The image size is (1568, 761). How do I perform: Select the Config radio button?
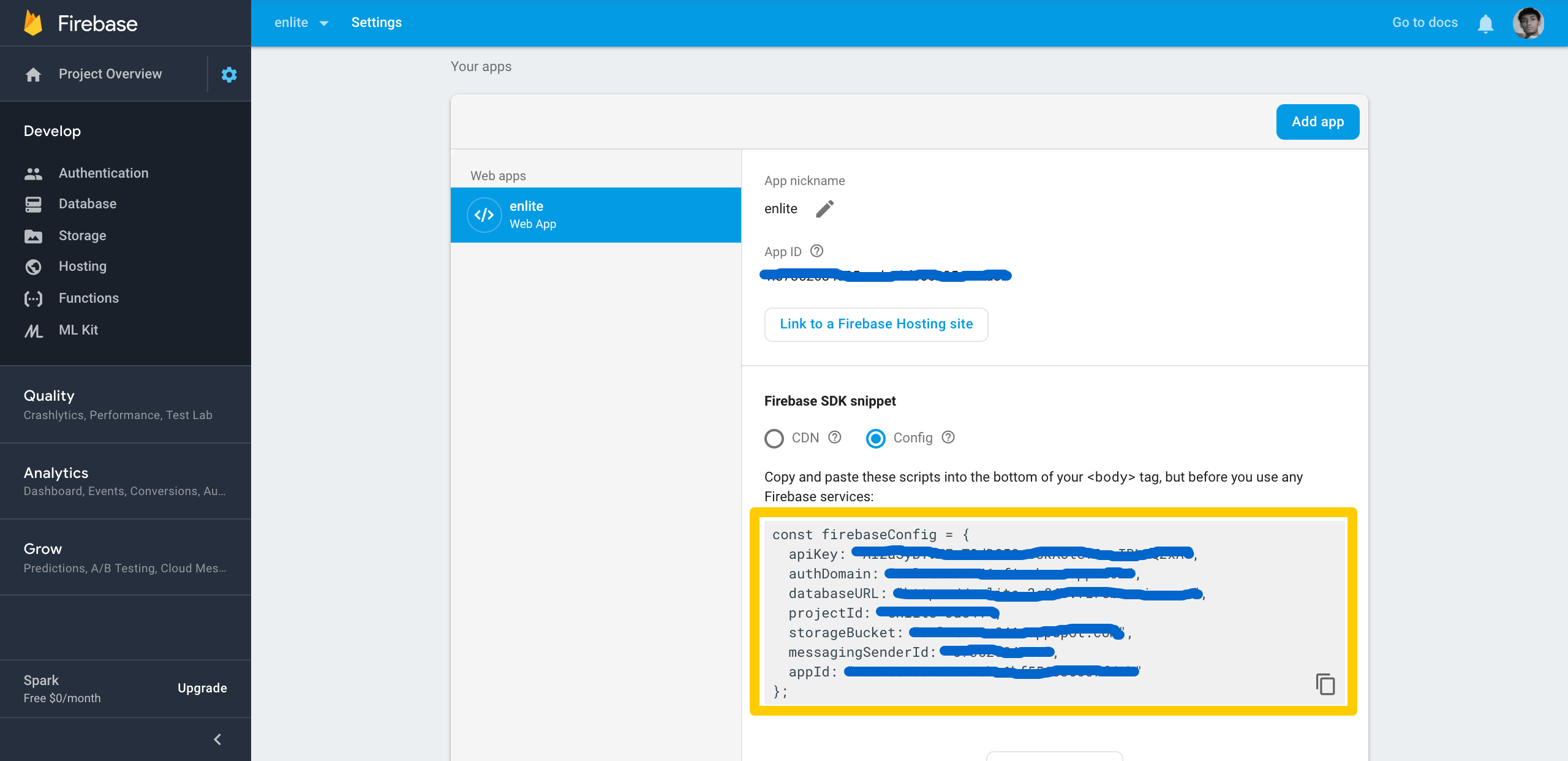pos(876,438)
